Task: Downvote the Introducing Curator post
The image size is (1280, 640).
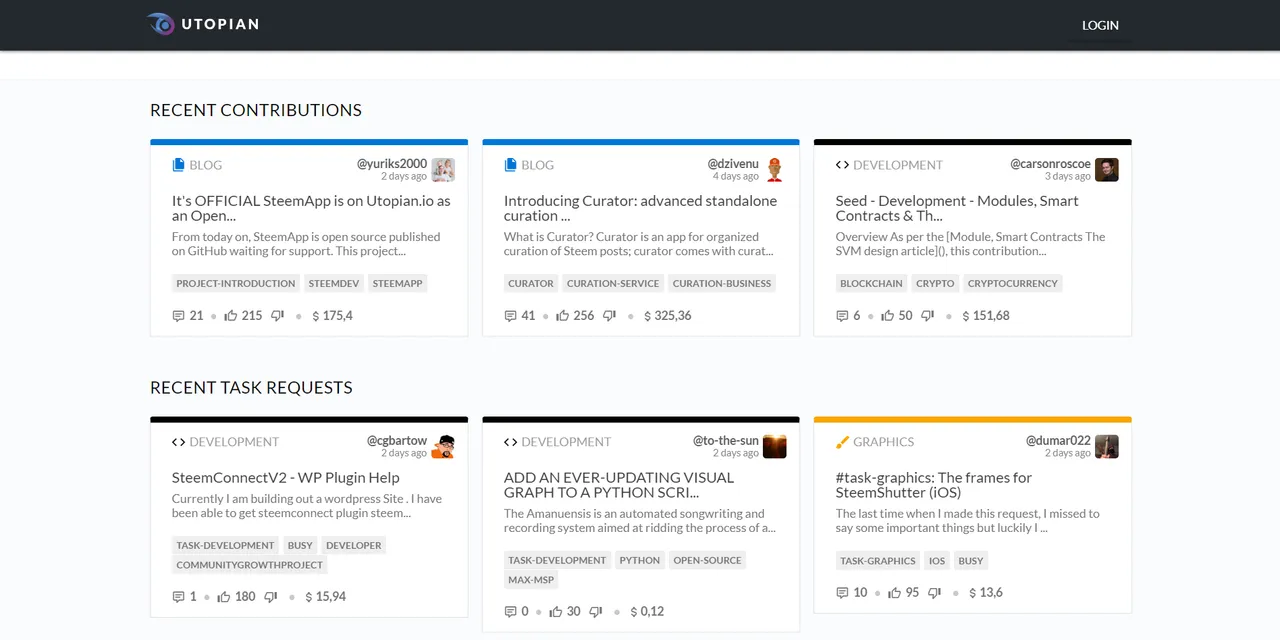Action: pyautogui.click(x=610, y=316)
